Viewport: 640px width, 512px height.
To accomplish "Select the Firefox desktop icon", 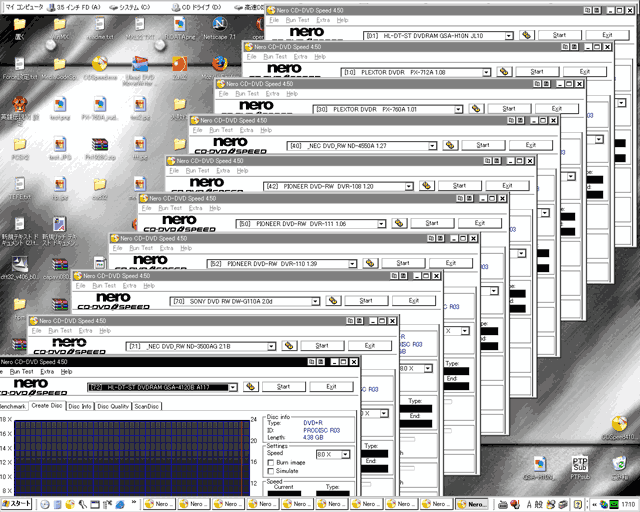I will click(x=219, y=68).
